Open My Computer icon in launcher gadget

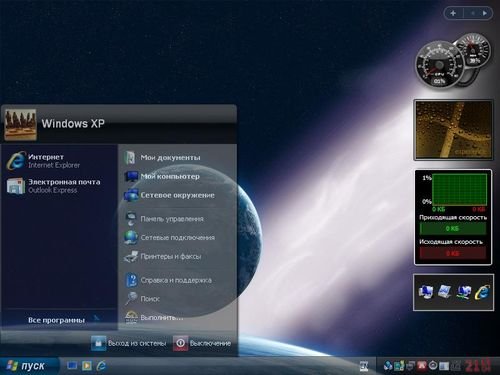pos(426,292)
